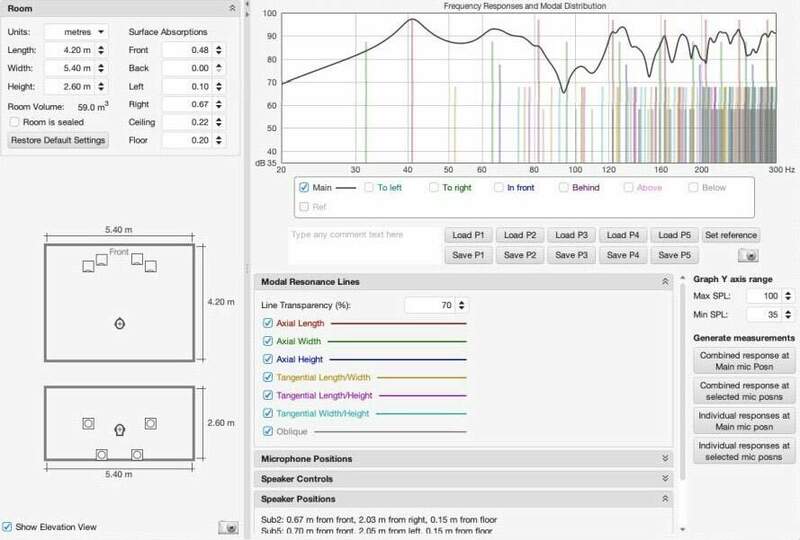
Task: Click the Load P1 button
Action: (x=469, y=236)
